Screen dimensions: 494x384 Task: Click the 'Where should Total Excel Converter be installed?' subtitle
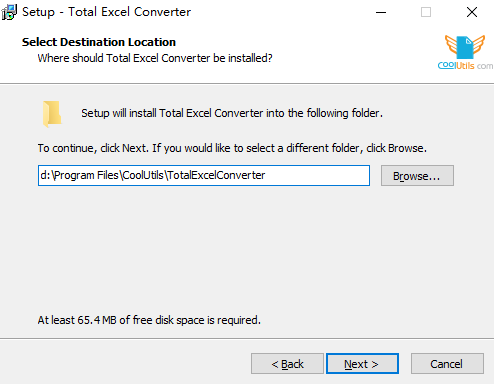tap(155, 58)
